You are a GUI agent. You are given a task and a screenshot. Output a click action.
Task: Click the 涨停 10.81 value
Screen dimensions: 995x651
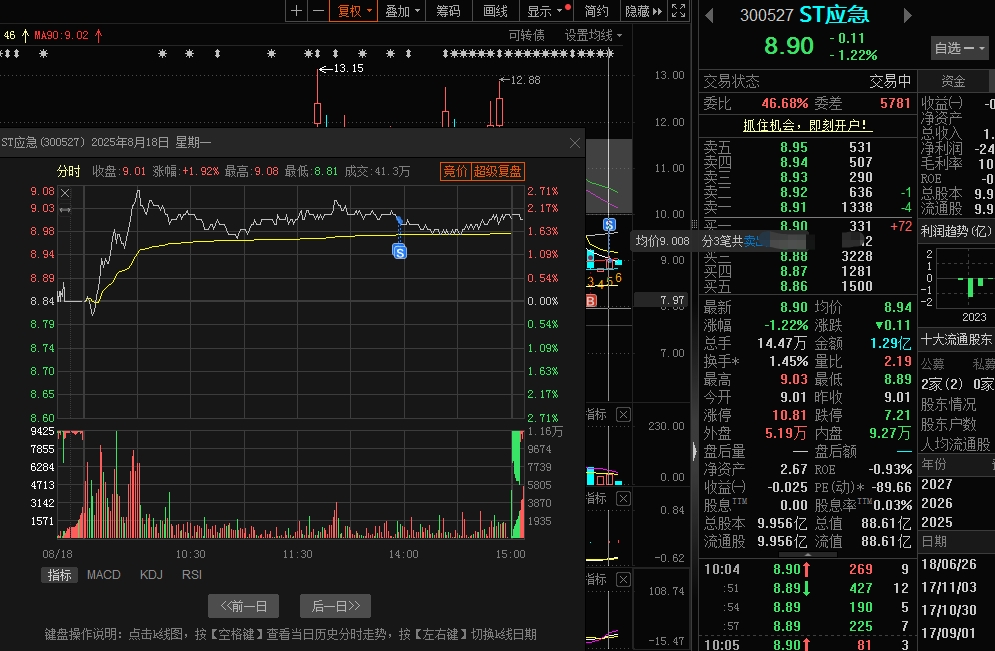[789, 416]
